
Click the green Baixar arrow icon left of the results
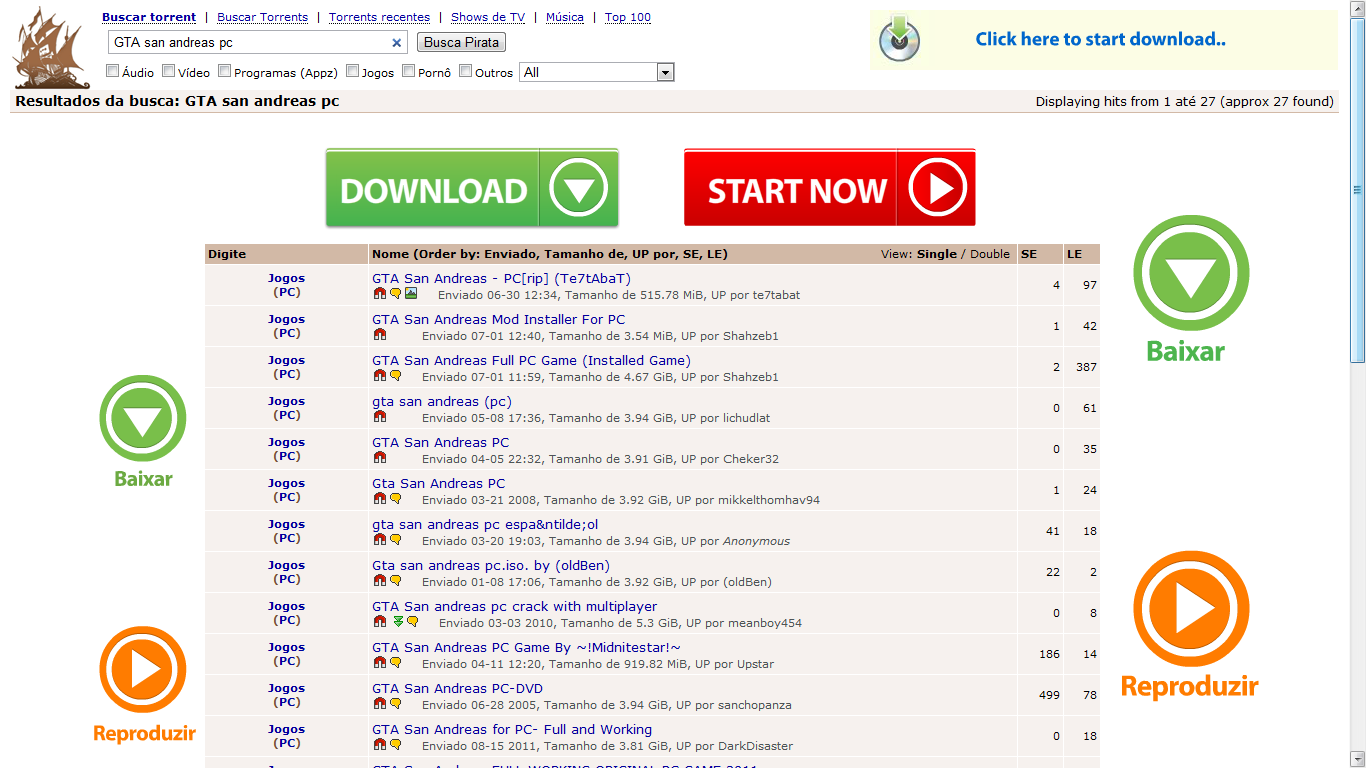click(x=143, y=418)
